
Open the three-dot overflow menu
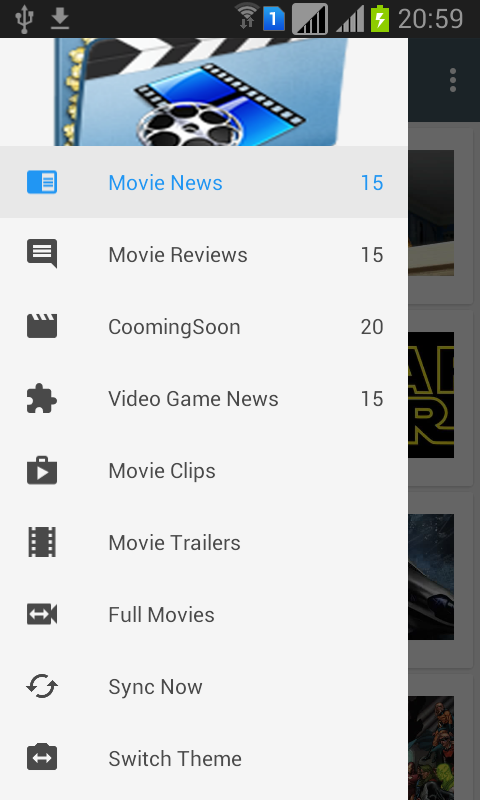[452, 80]
